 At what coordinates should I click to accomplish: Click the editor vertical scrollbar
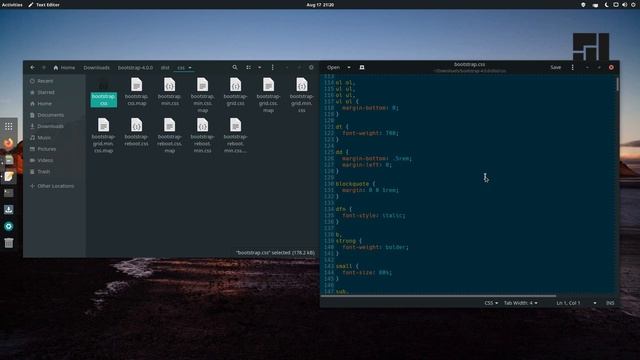point(618,84)
